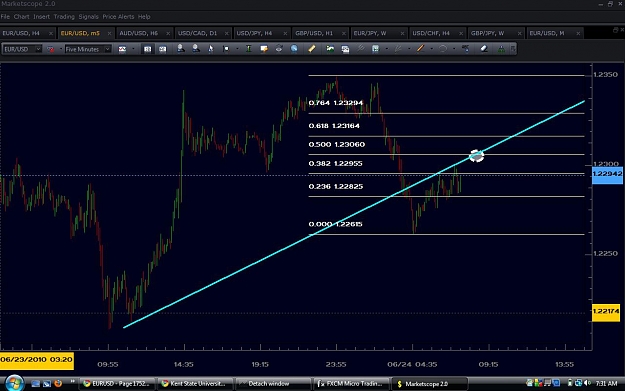This screenshot has height=391, width=625.
Task: Click the red icon next to EUR/USD selector
Action: pyautogui.click(x=51, y=49)
